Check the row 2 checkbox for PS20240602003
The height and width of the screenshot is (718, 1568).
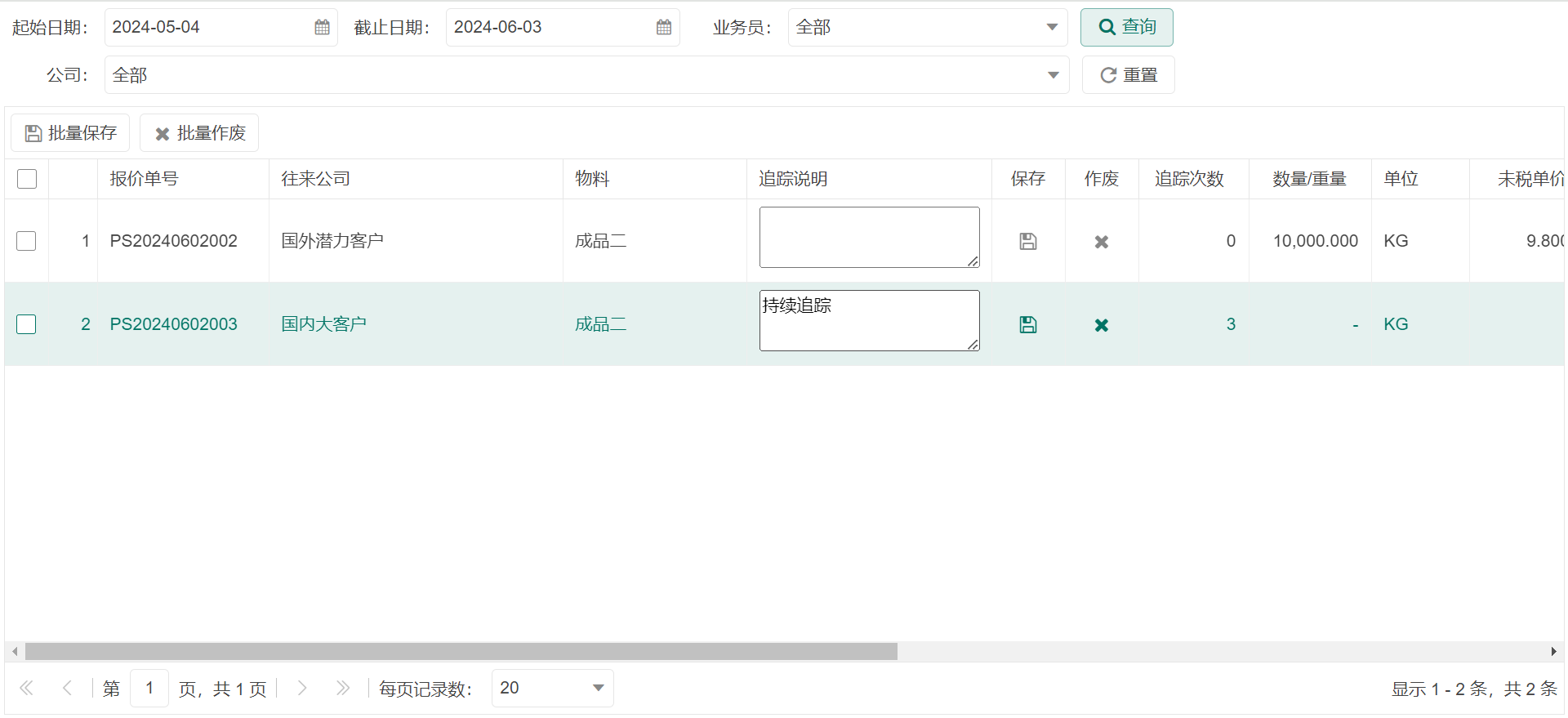click(26, 324)
